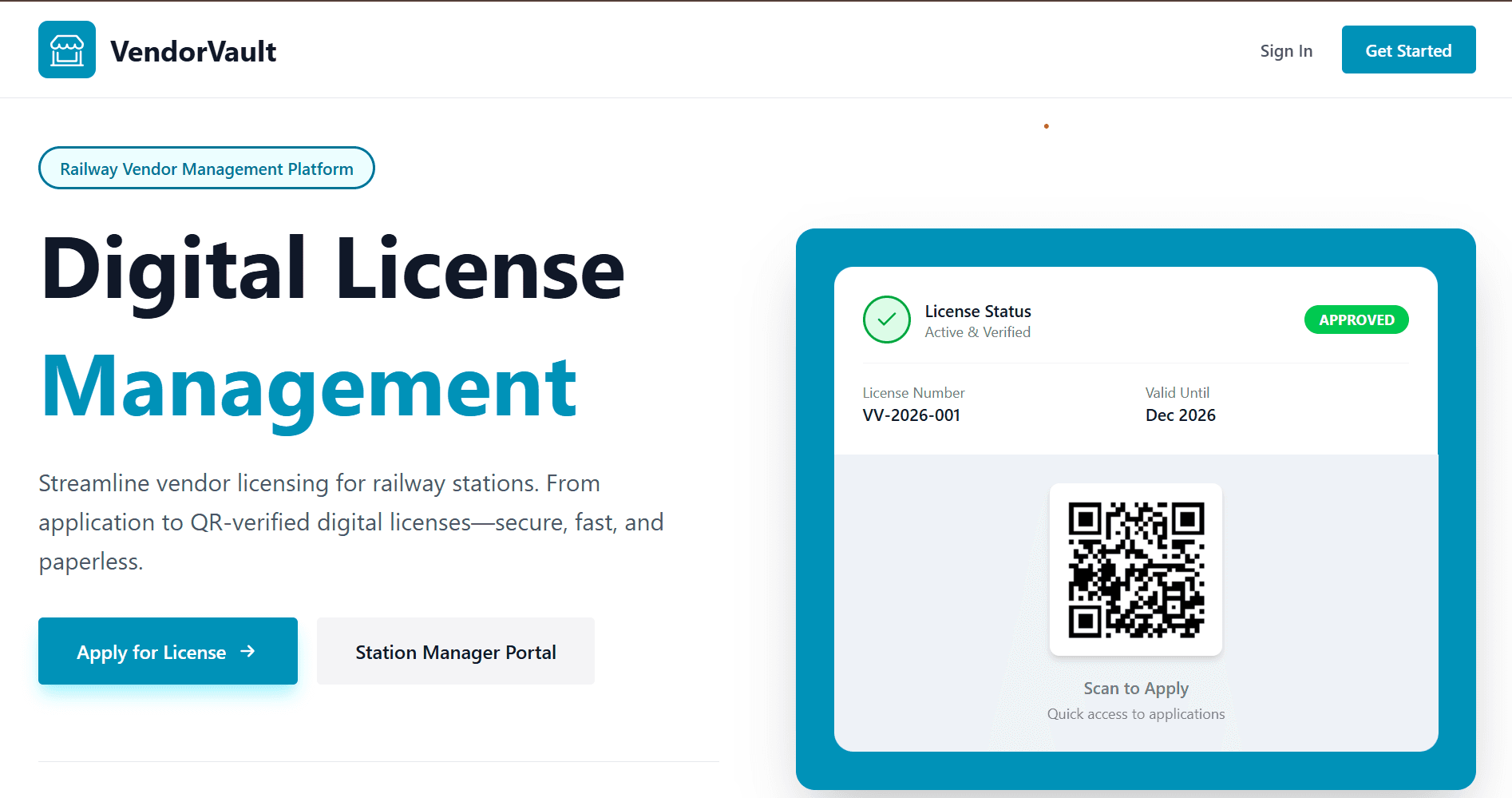Open the Sign In page

(1285, 51)
